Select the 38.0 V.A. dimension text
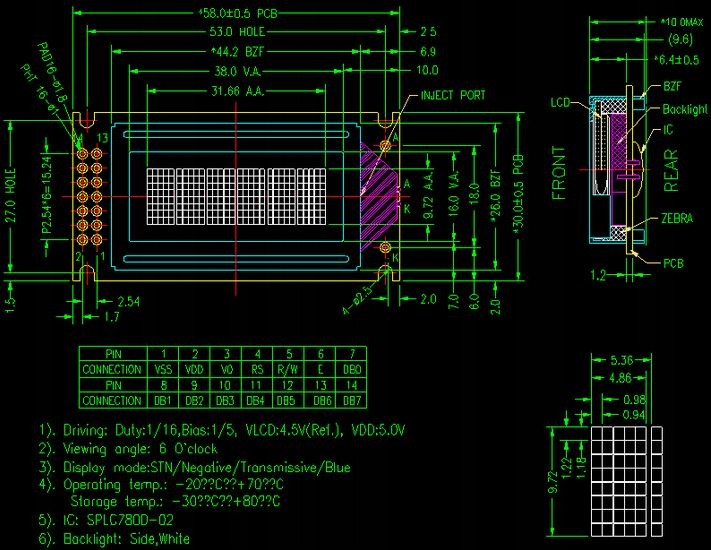711x550 pixels. tap(237, 72)
